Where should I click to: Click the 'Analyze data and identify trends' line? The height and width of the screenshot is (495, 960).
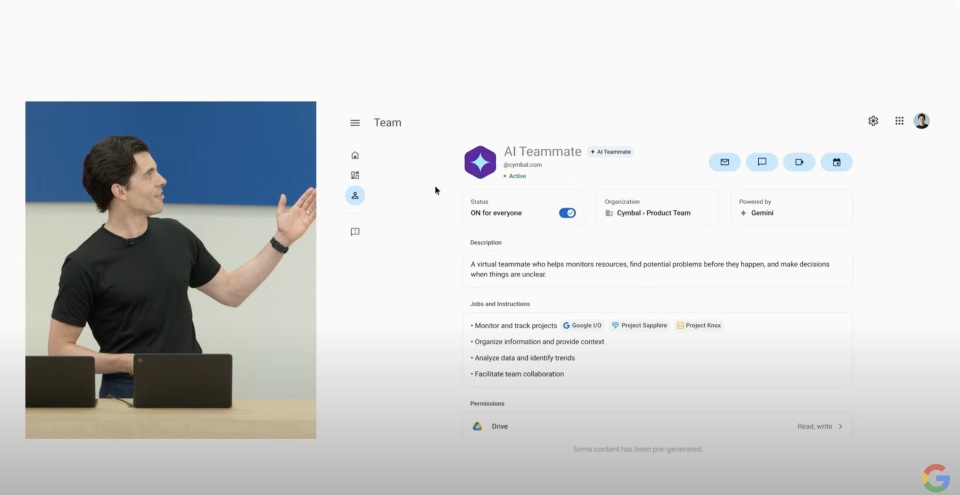pos(523,358)
